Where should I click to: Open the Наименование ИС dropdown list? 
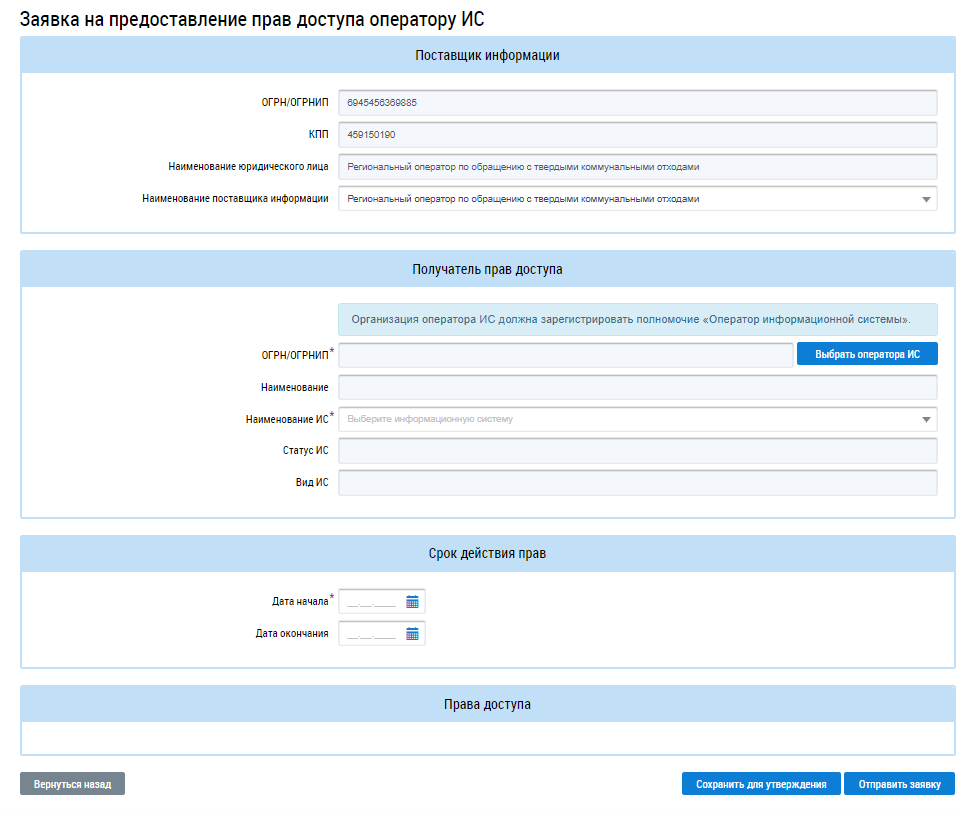point(925,419)
